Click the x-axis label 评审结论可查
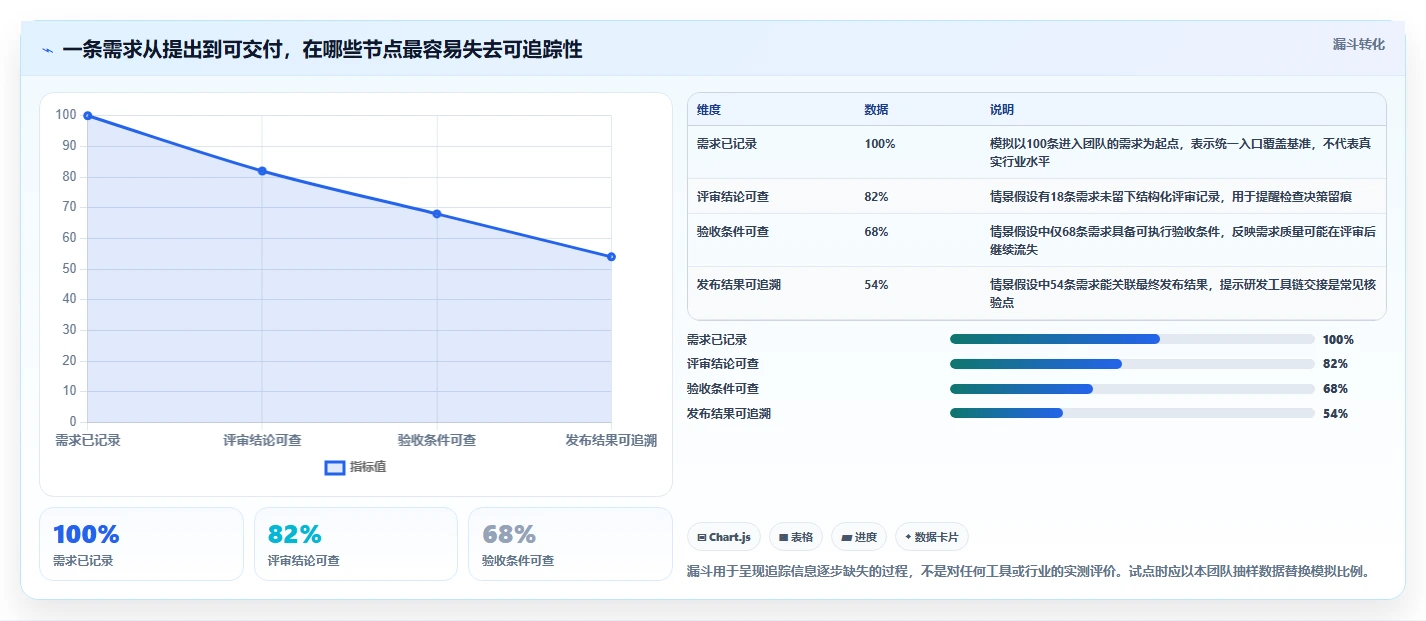This screenshot has height=621, width=1426. (x=262, y=440)
